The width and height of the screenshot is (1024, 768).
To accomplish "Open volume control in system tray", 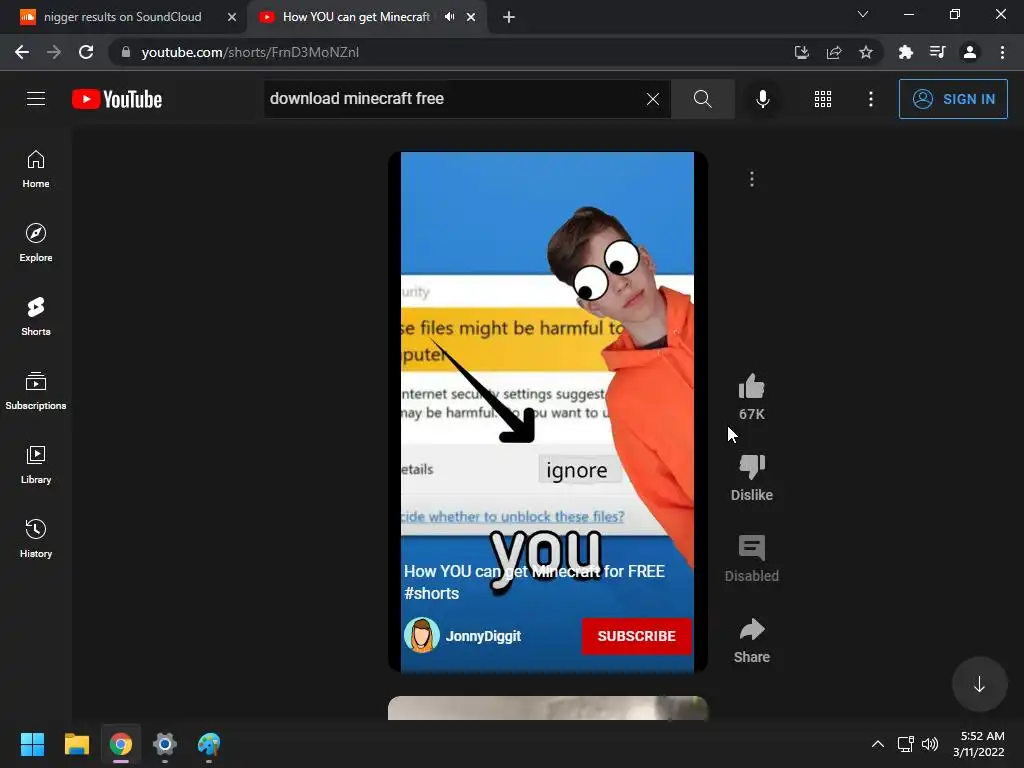I will (x=929, y=744).
